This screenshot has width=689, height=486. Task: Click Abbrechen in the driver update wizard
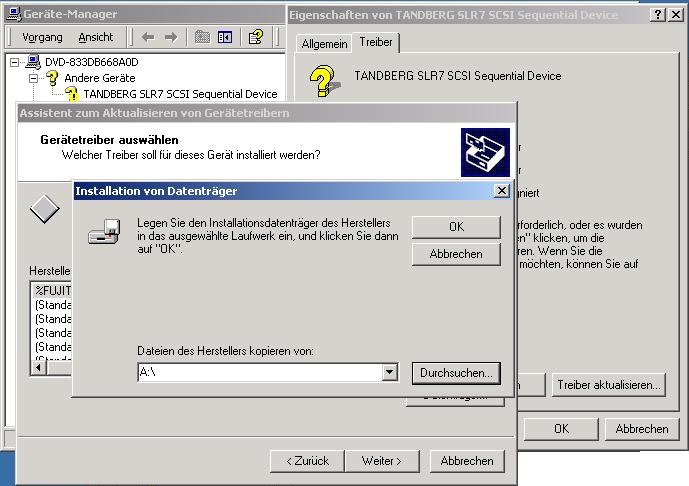467,461
